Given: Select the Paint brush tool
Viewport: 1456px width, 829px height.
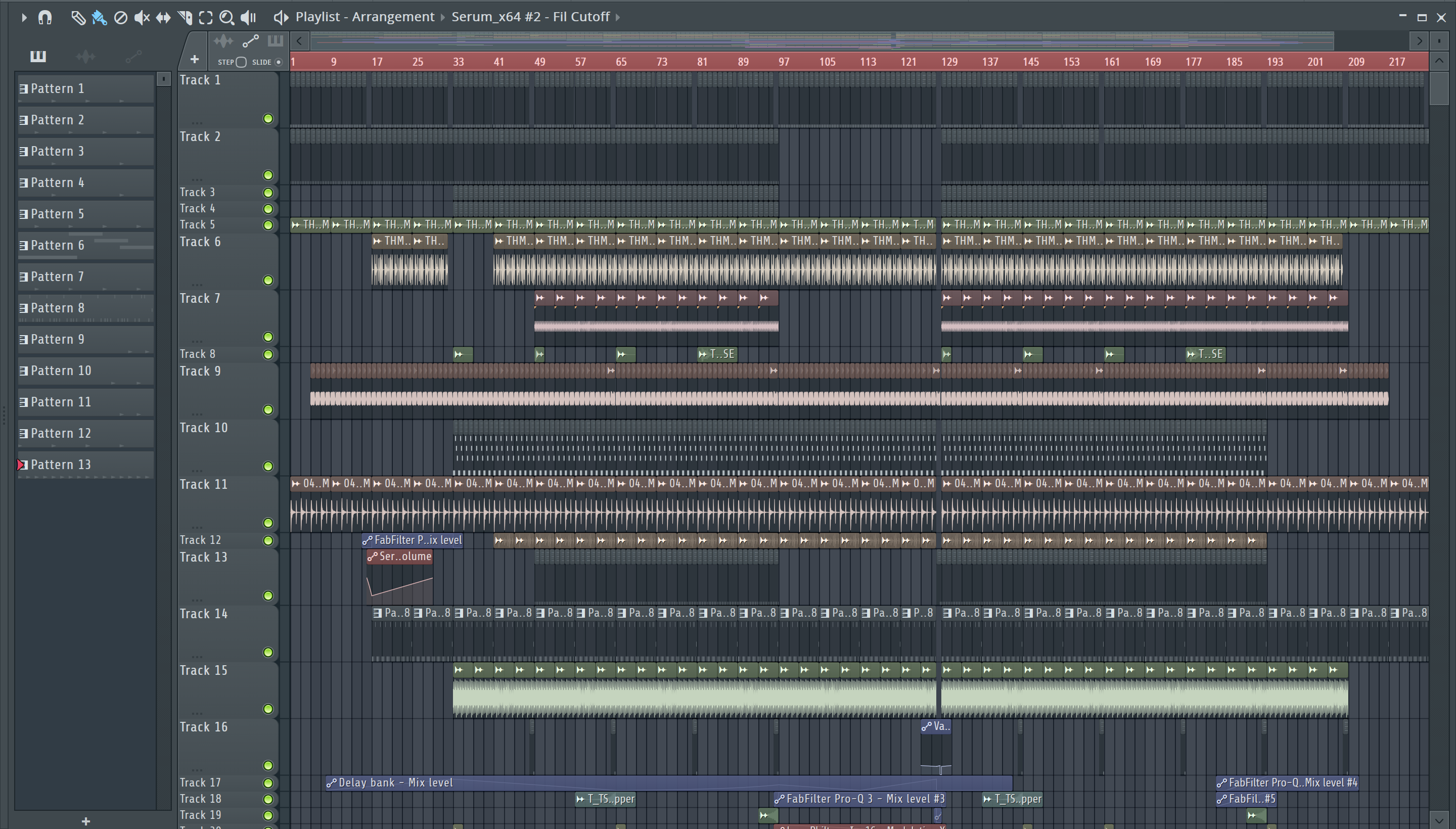Looking at the screenshot, I should pyautogui.click(x=99, y=18).
